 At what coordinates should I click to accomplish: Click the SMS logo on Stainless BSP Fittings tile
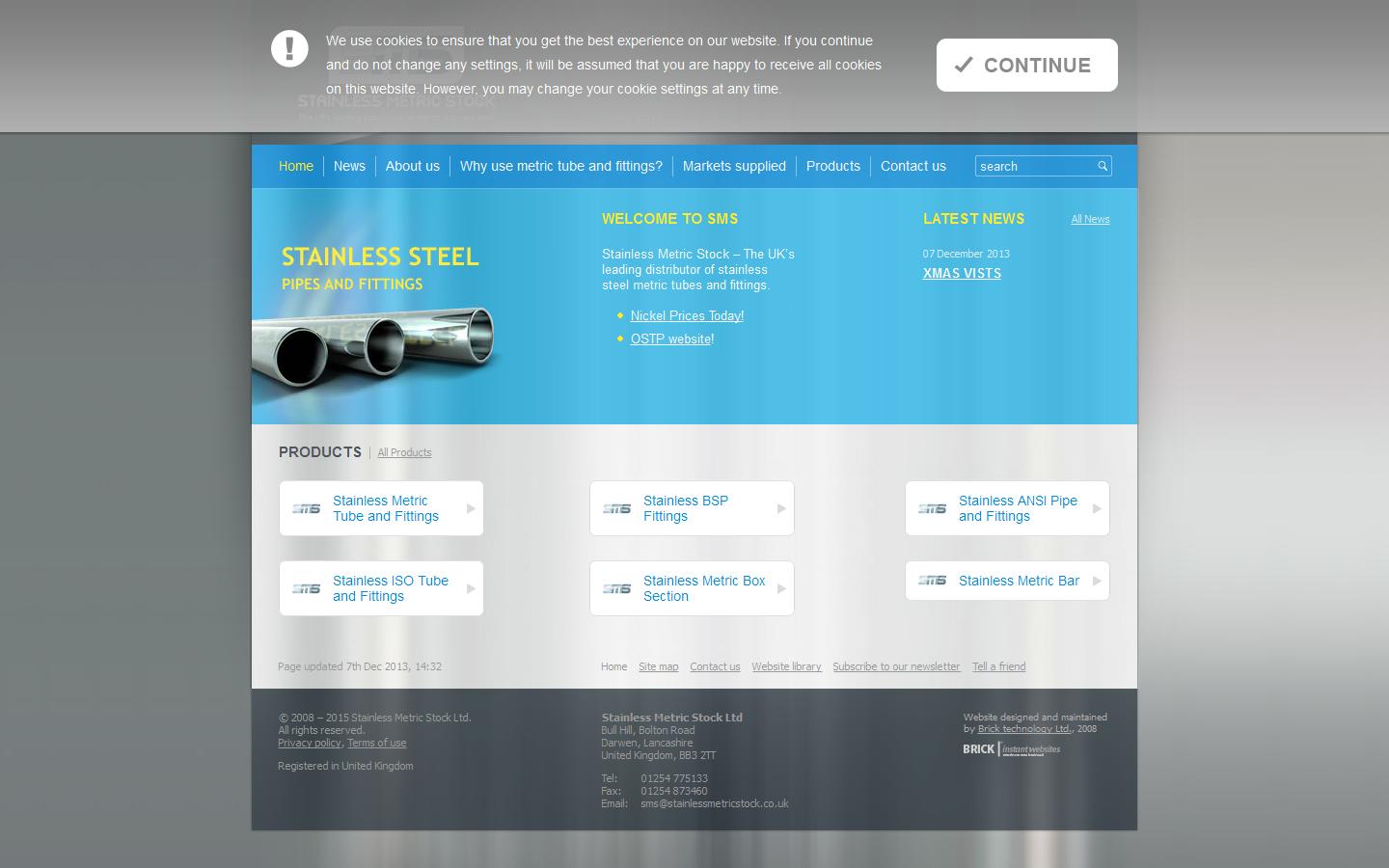tap(616, 508)
